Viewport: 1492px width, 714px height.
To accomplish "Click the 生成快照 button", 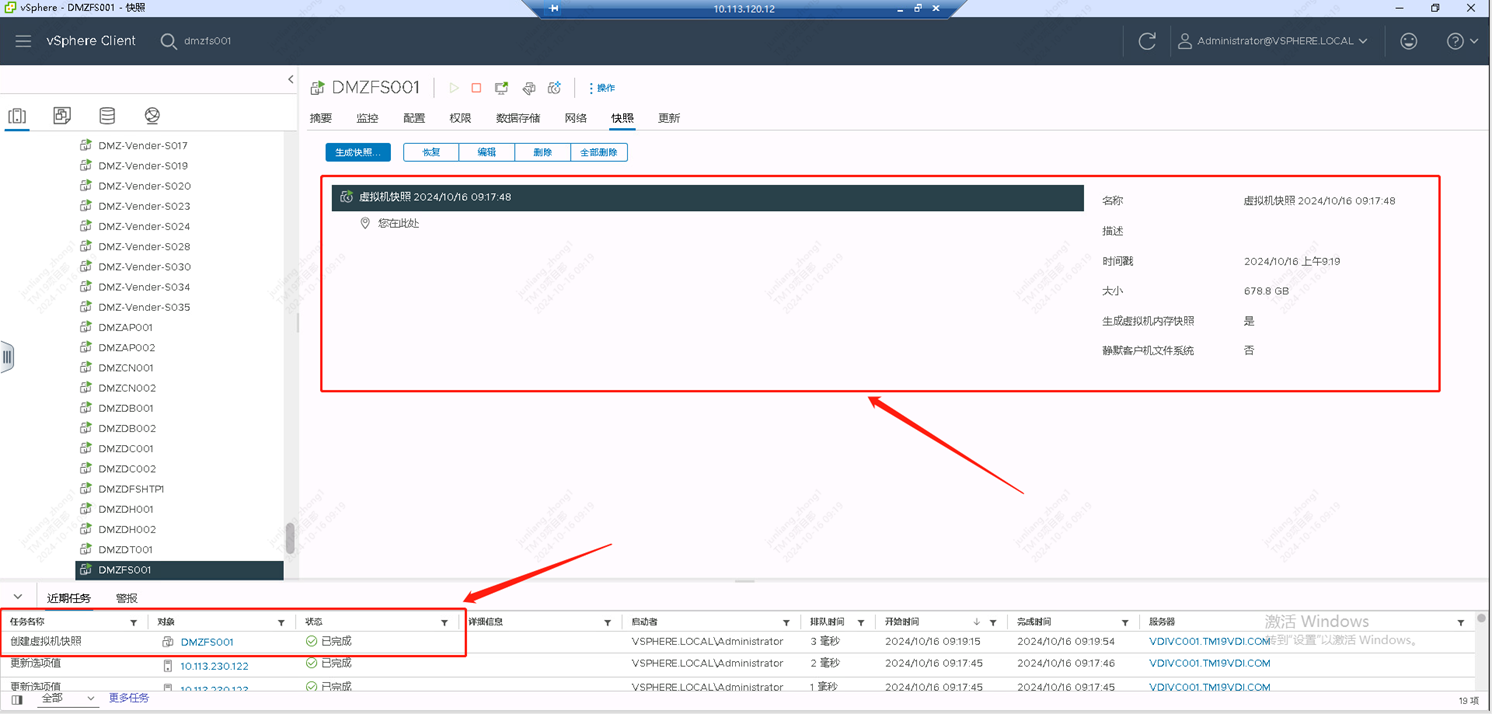I will 357,152.
